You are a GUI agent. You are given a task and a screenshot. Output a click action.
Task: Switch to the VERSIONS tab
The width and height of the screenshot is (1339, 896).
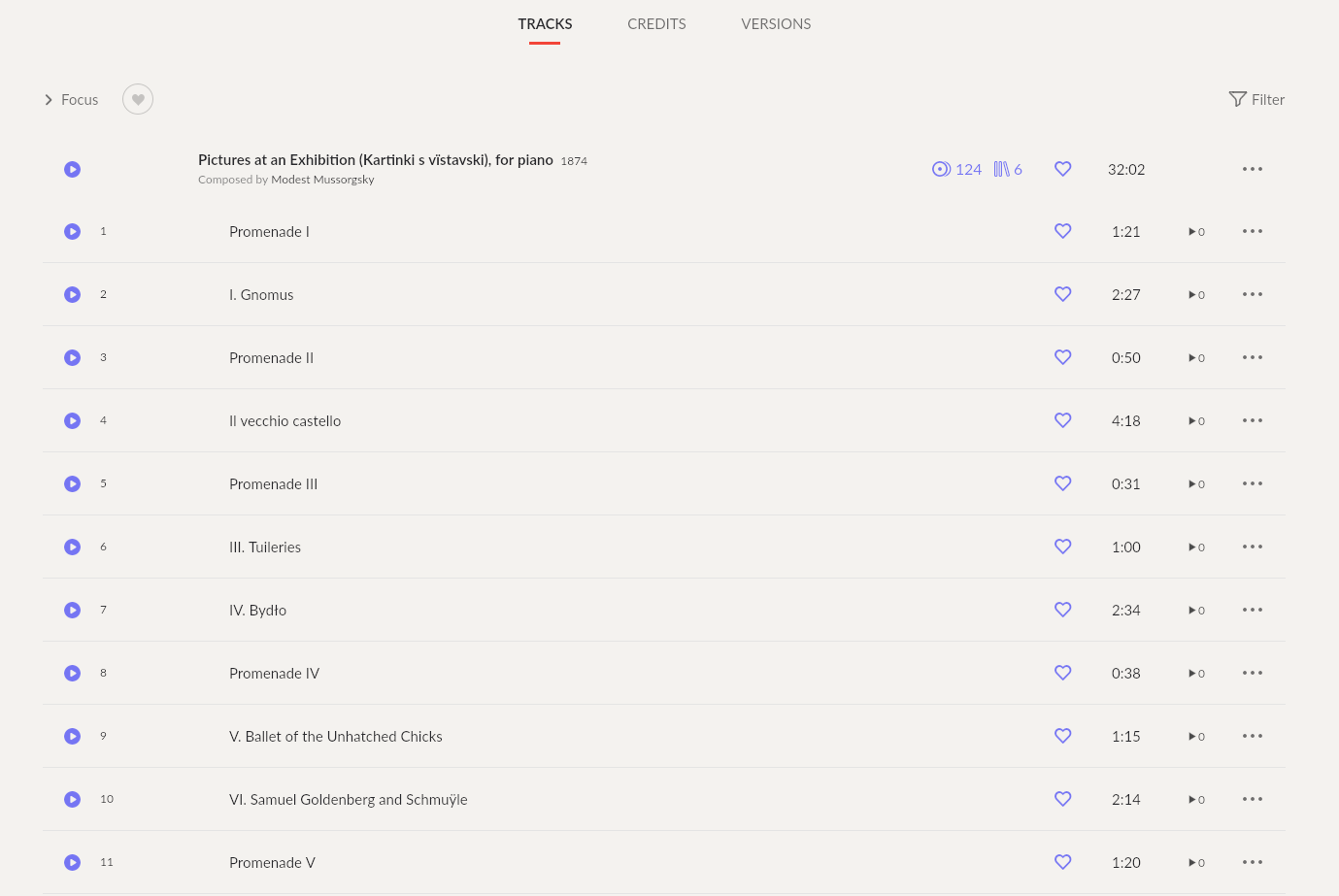[x=776, y=23]
